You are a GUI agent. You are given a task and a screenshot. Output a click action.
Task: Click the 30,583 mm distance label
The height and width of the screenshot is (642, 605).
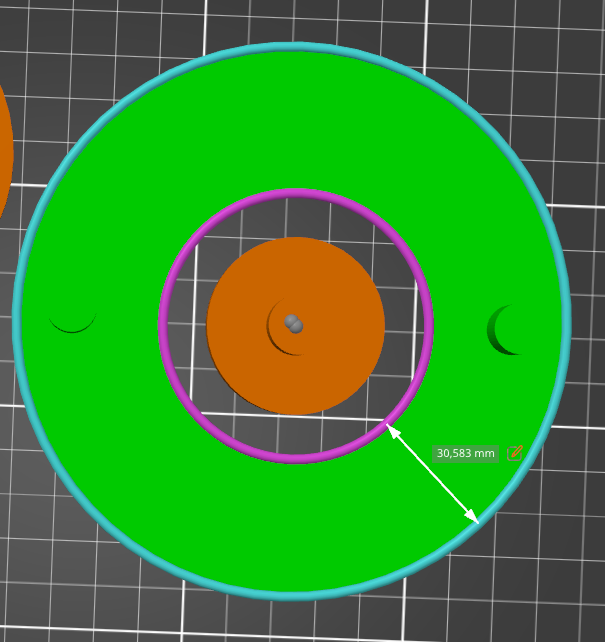(466, 454)
